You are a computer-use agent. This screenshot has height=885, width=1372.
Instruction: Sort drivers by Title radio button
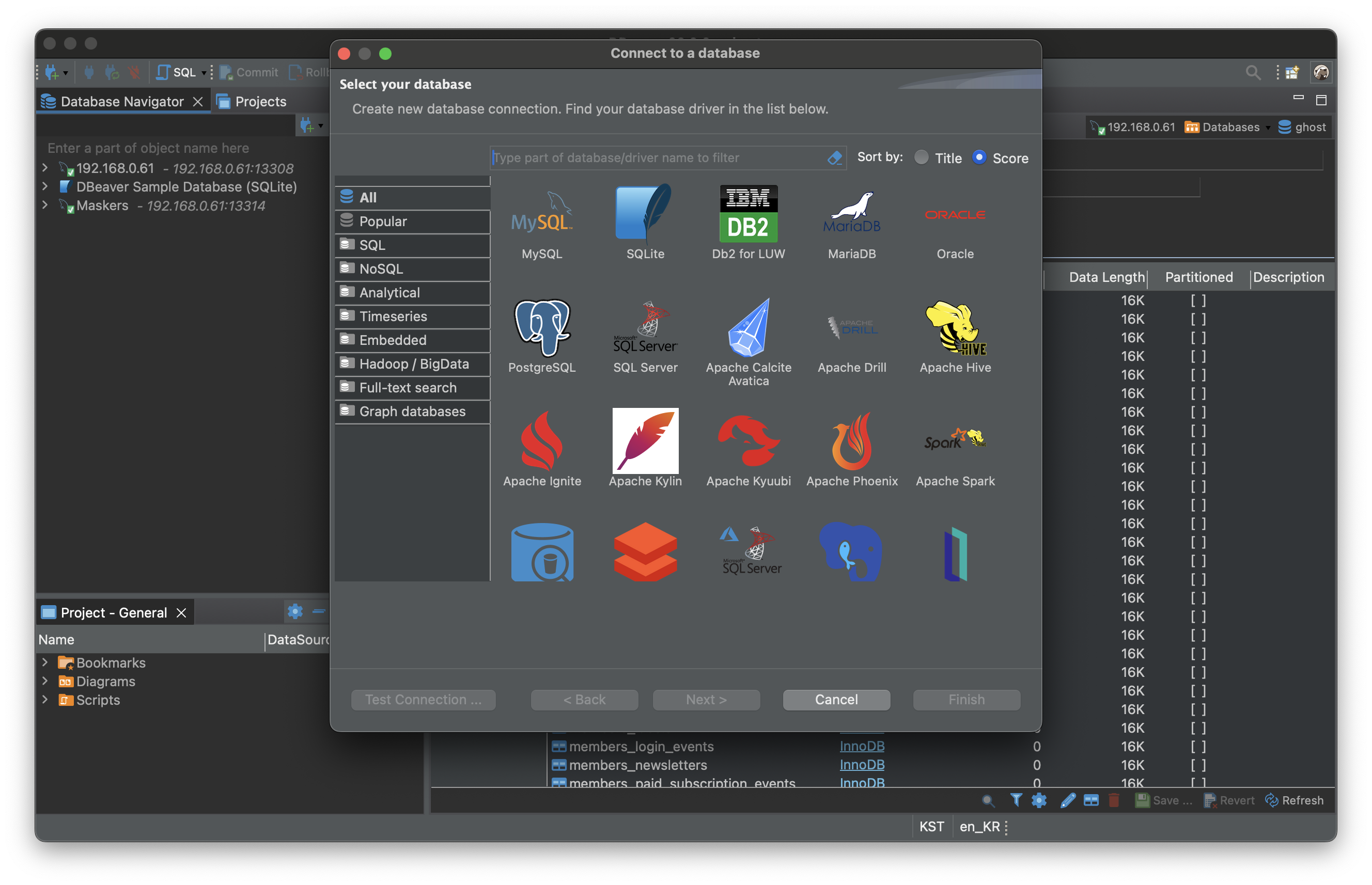click(x=921, y=157)
